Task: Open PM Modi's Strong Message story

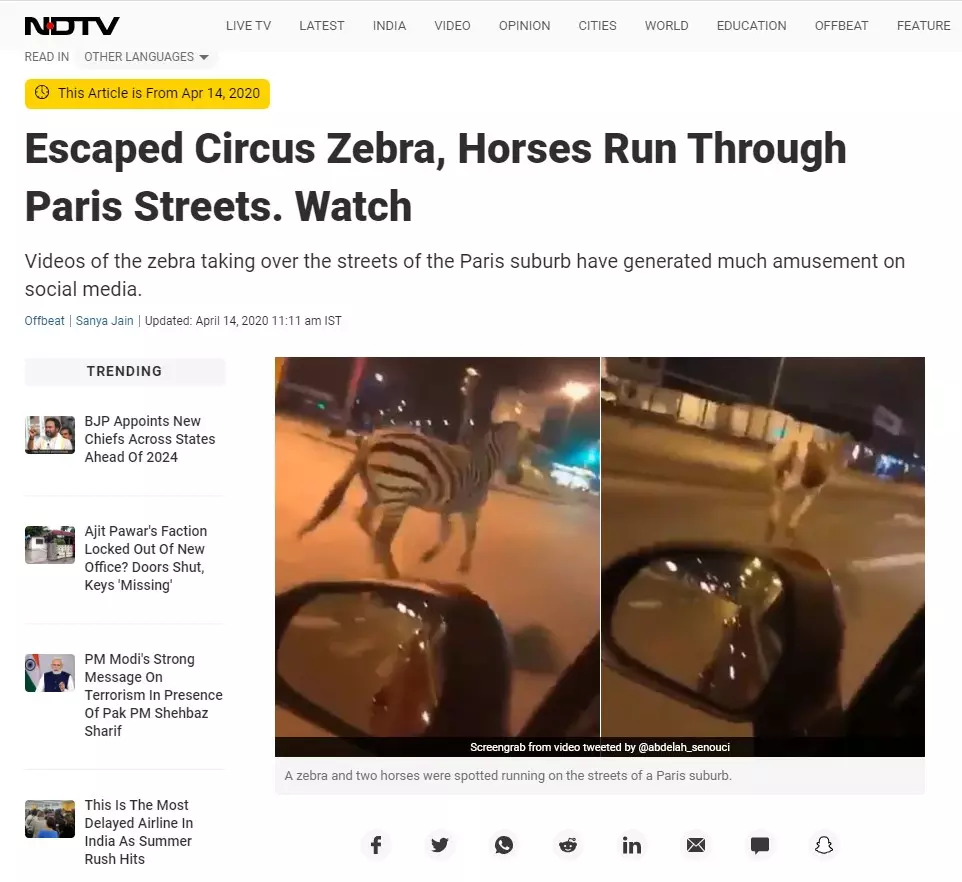Action: [x=153, y=695]
